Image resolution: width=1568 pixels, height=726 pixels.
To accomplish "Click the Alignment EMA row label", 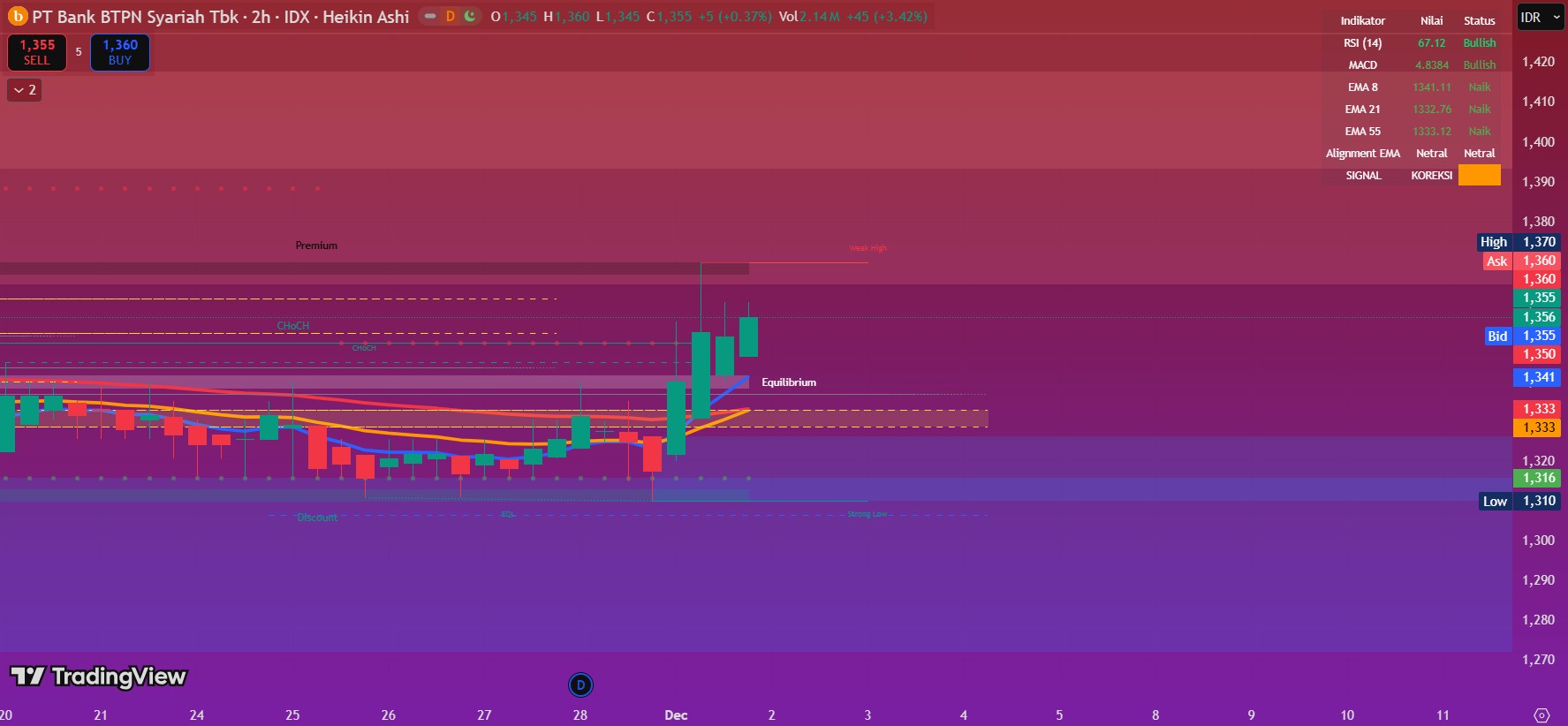I will 1363,154.
